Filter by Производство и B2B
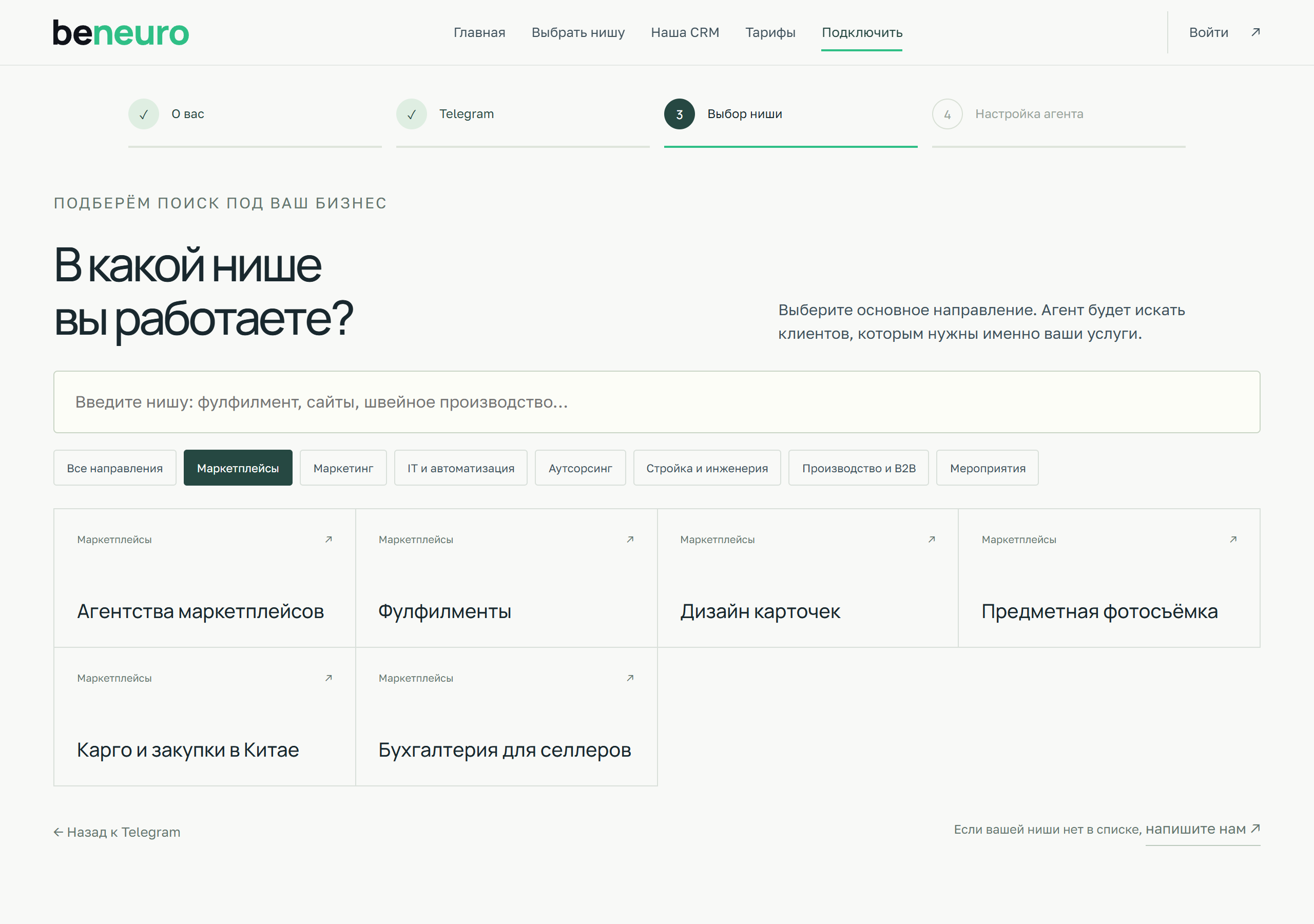Screen dimensions: 1314x924 [x=858, y=468]
